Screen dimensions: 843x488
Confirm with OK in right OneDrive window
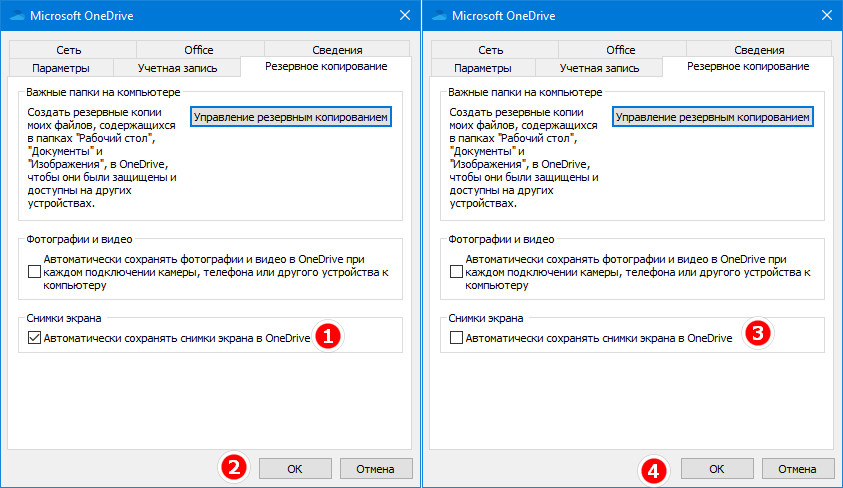pyautogui.click(x=717, y=469)
